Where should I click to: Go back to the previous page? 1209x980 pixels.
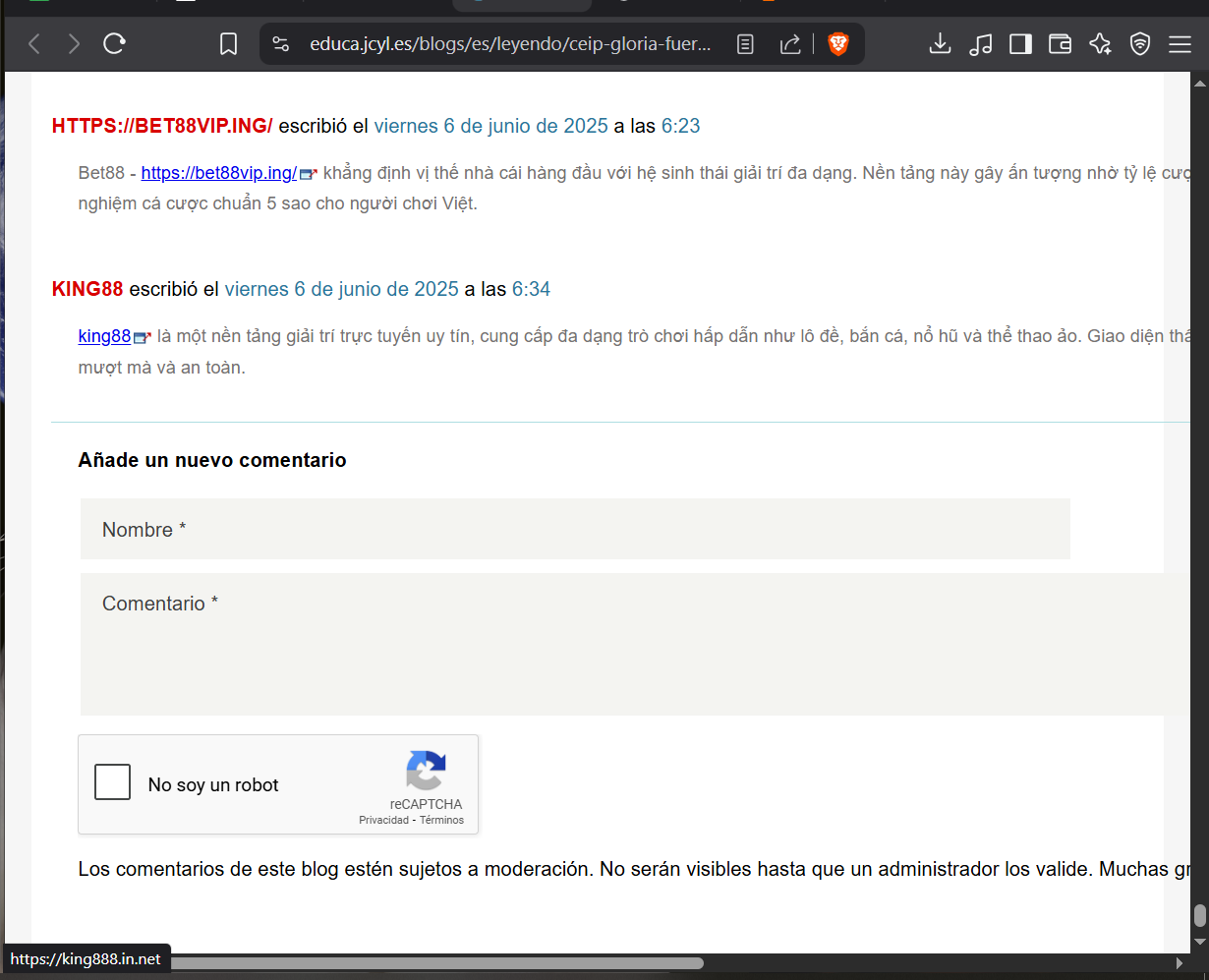(34, 43)
